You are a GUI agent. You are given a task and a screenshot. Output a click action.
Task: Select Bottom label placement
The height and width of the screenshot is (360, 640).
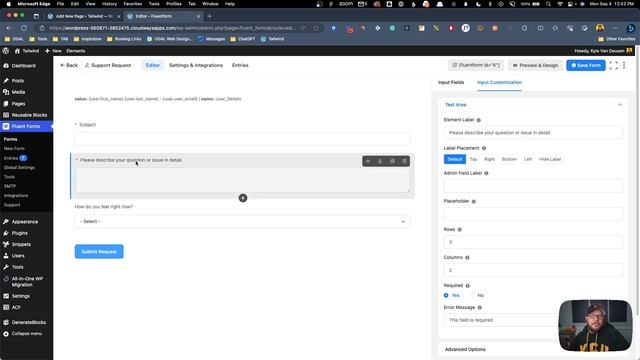coord(509,159)
